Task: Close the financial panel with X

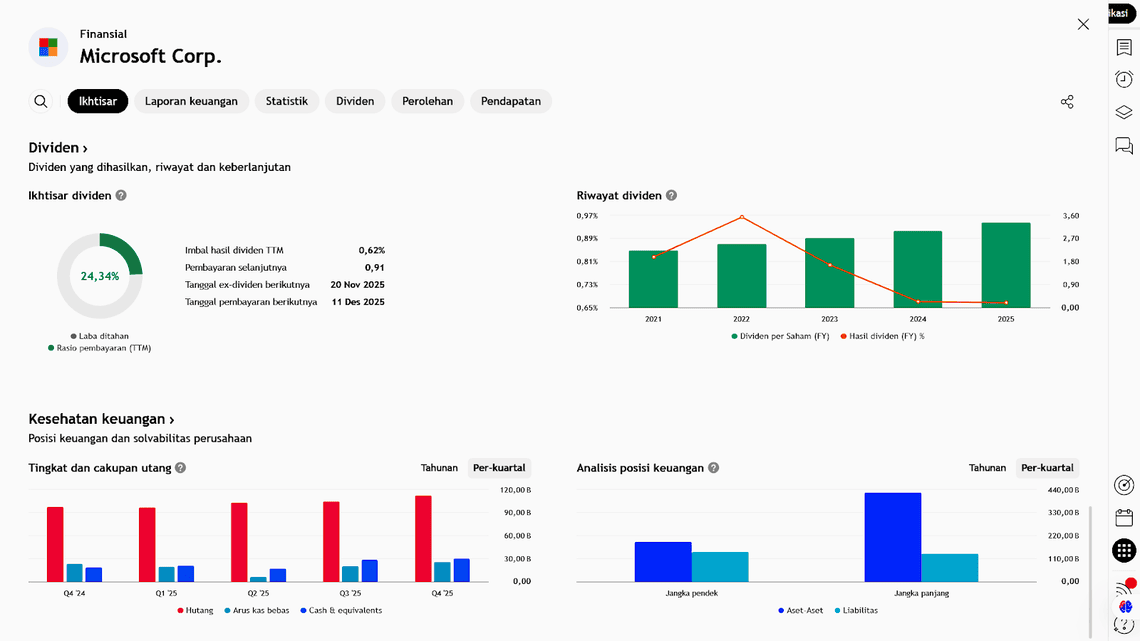Action: tap(1083, 24)
